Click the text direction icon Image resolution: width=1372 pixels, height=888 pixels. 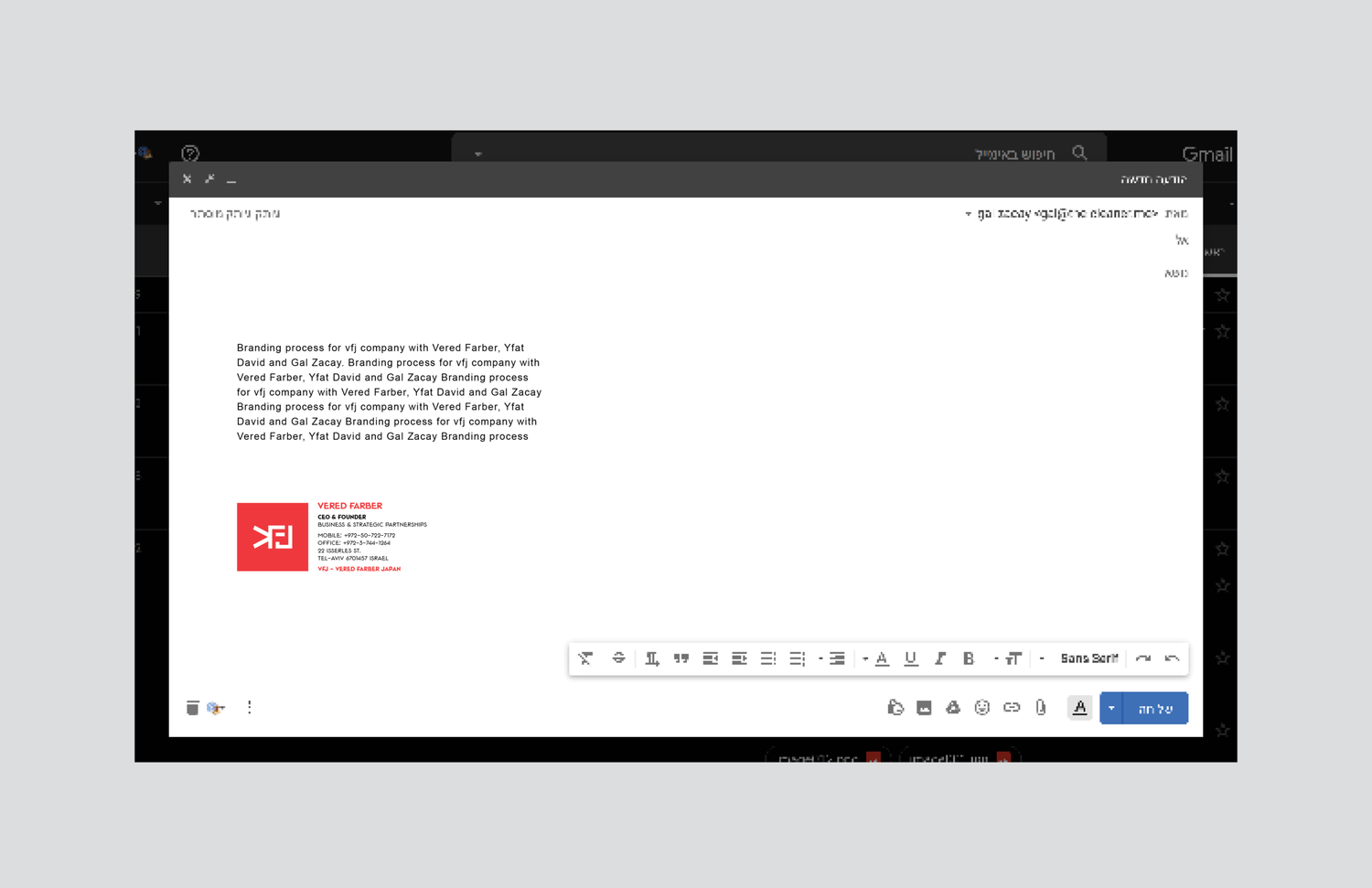click(652, 658)
